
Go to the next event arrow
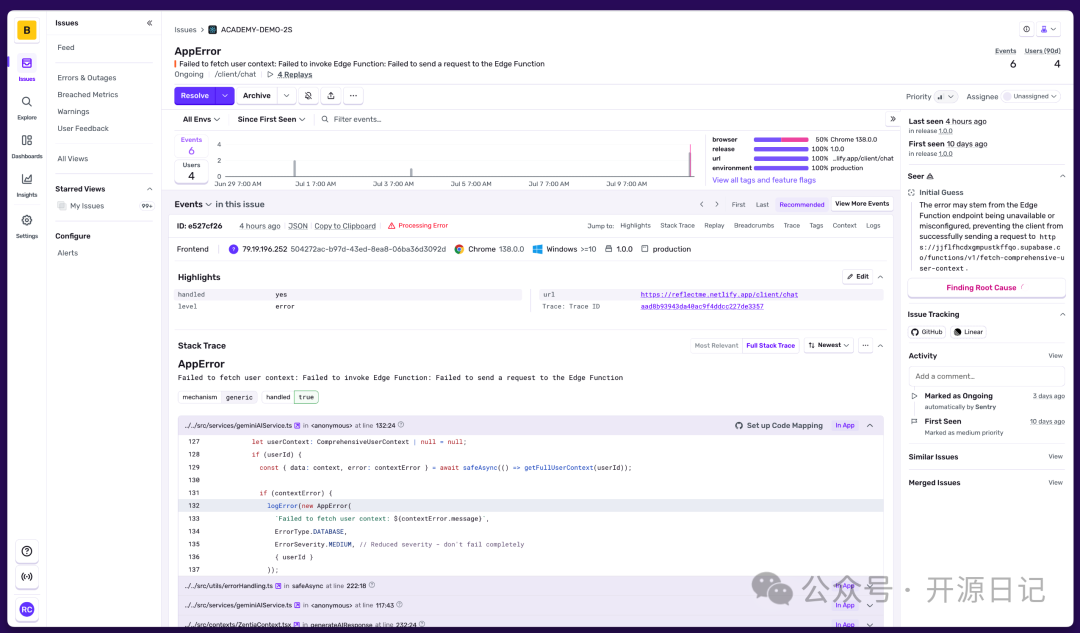tap(717, 205)
